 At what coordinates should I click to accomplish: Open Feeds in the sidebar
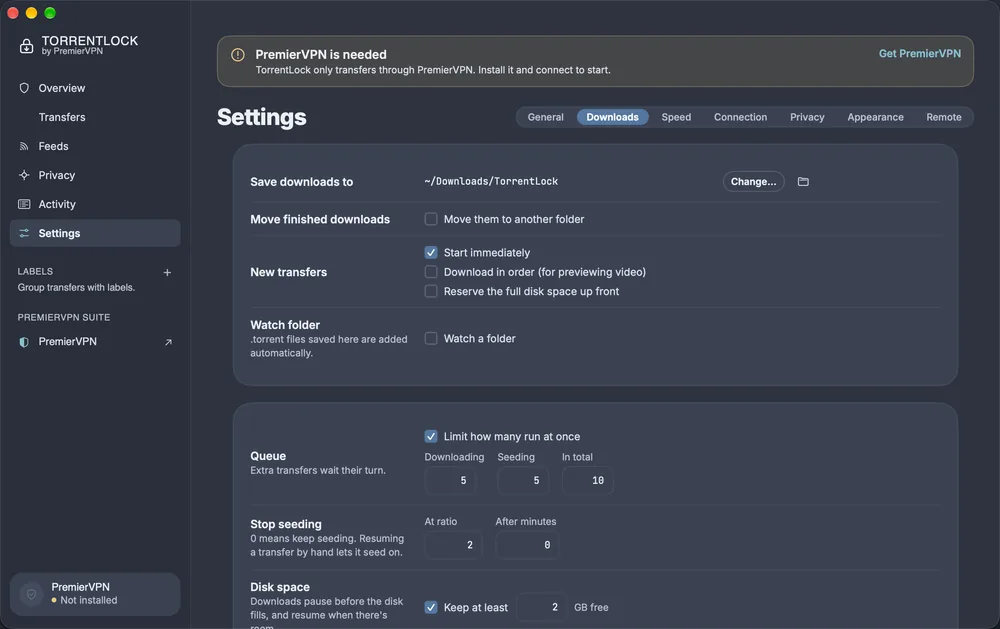point(95,146)
